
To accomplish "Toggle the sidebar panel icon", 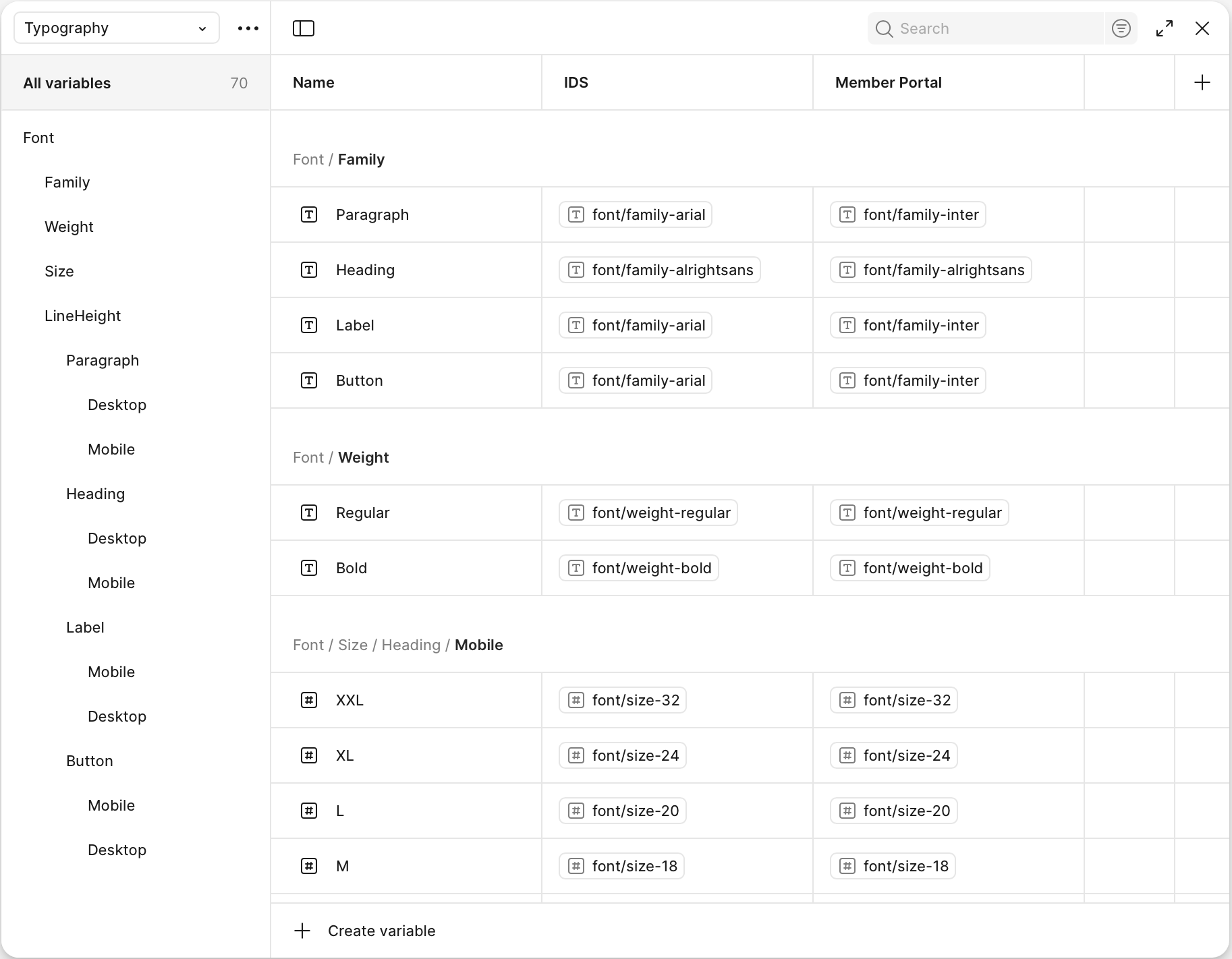I will [x=304, y=28].
